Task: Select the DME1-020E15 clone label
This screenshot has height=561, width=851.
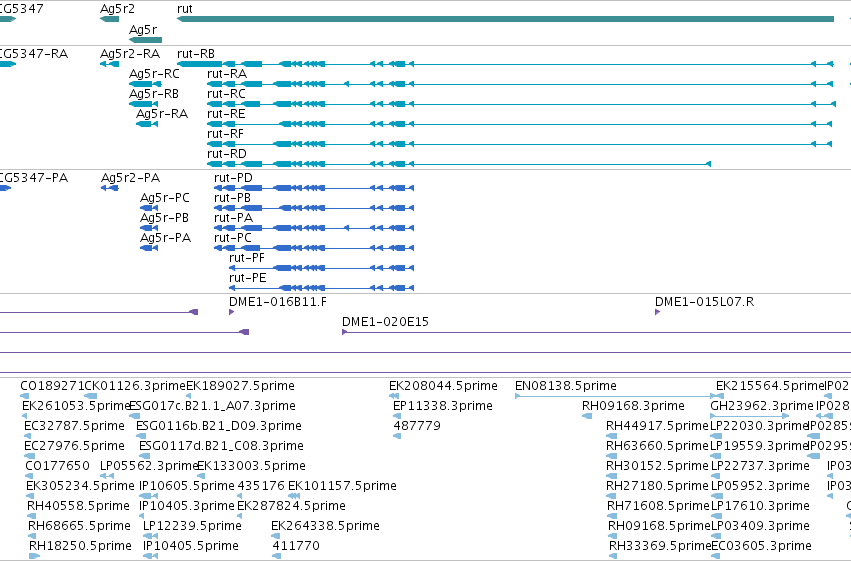Action: tap(385, 322)
